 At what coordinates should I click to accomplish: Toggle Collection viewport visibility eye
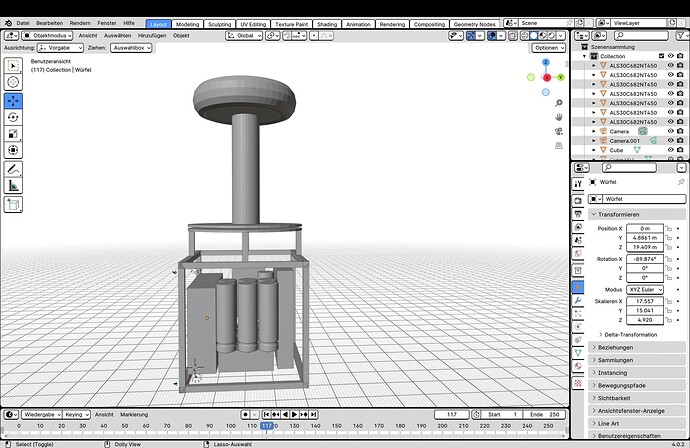tap(671, 56)
